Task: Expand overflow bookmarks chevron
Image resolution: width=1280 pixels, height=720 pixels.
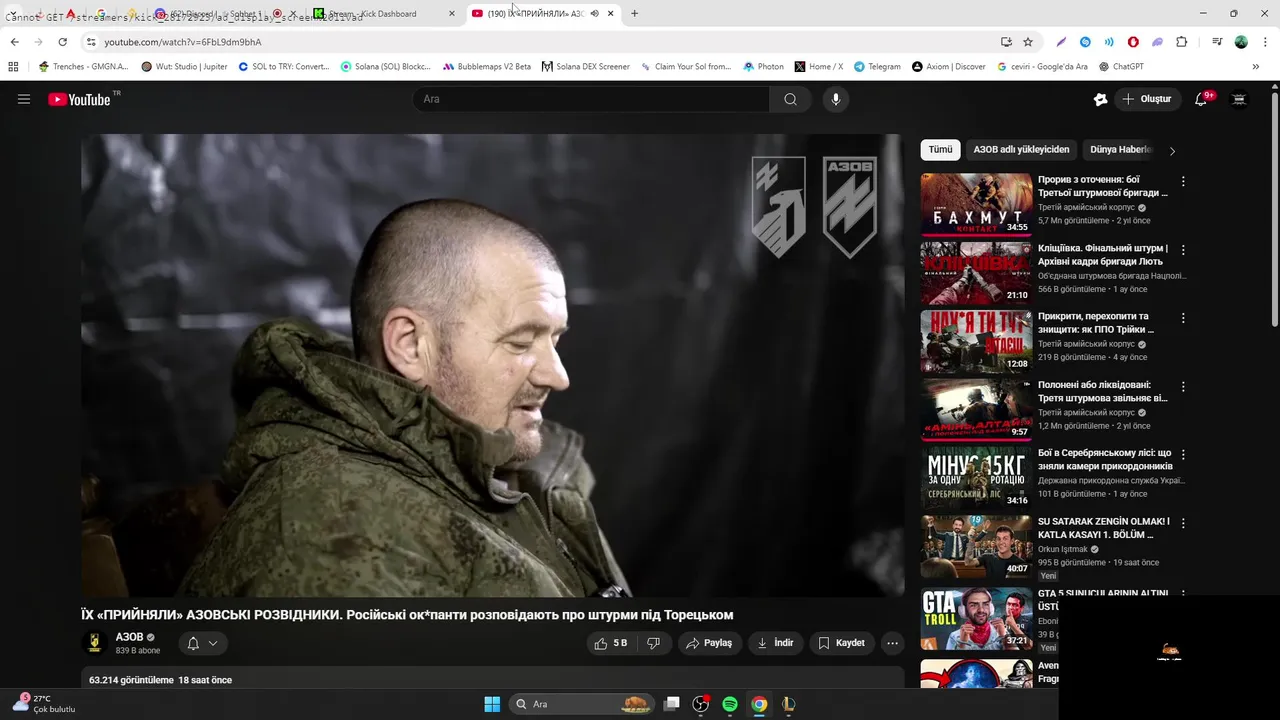Action: [x=1256, y=67]
